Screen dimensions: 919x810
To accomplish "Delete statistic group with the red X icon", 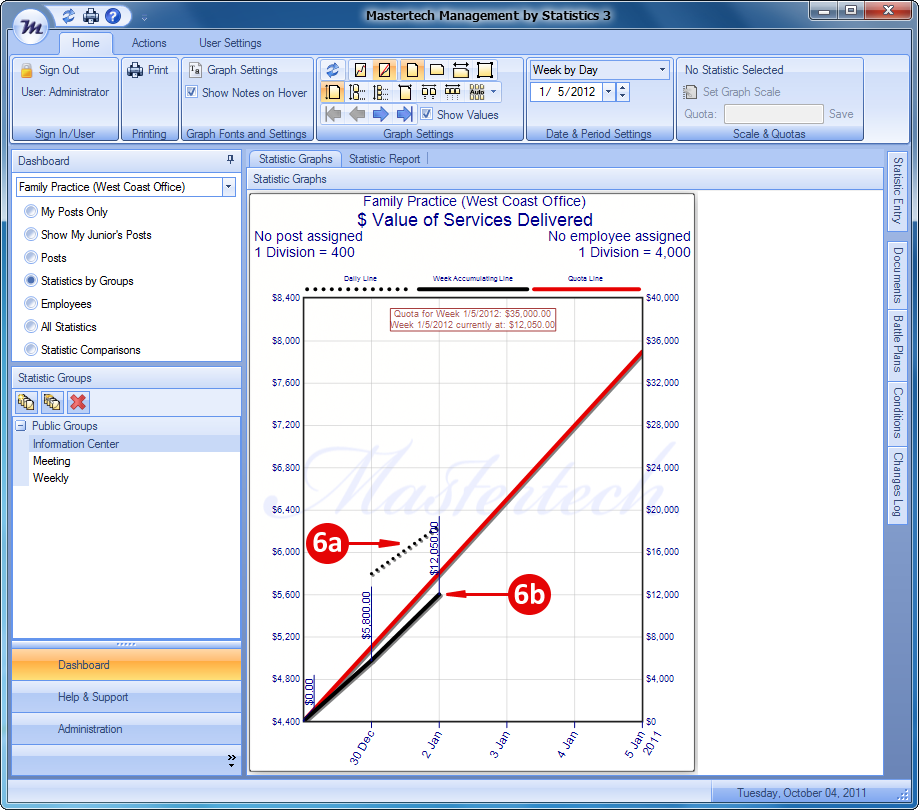I will [78, 402].
